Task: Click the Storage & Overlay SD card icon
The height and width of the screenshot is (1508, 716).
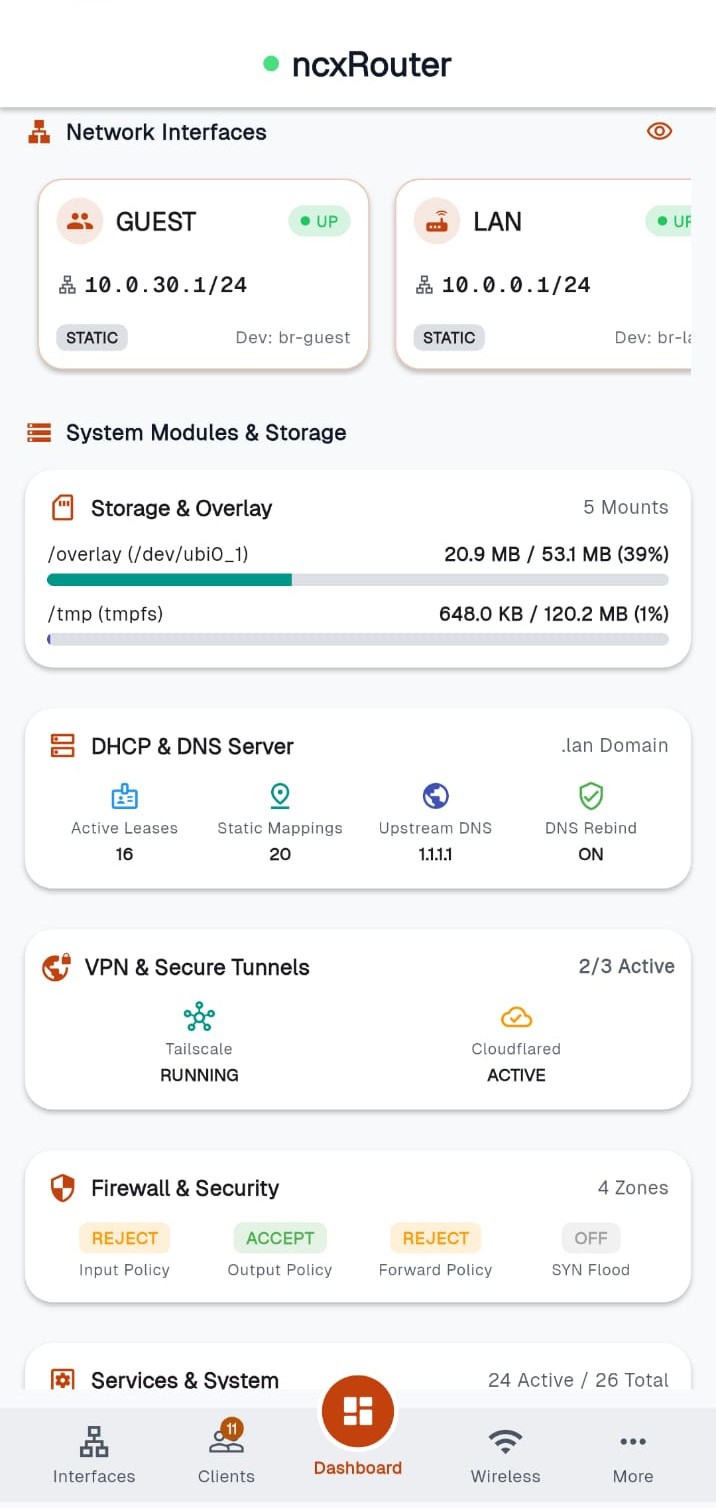Action: coord(63,508)
